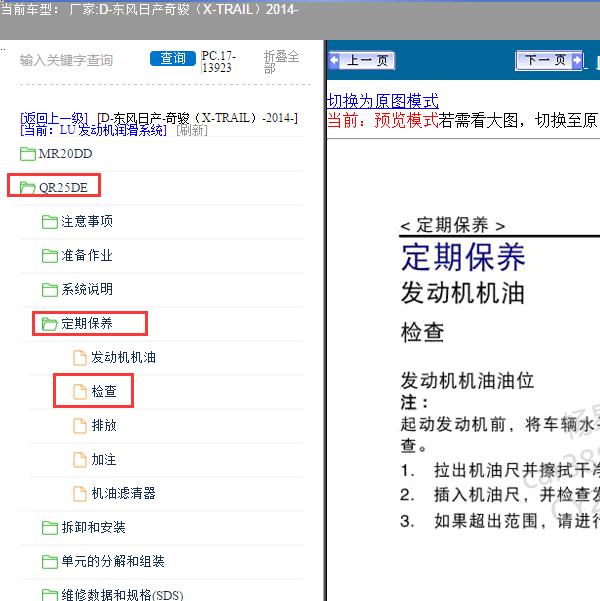
Task: Open the 切换为原图模式 link
Action: (383, 101)
